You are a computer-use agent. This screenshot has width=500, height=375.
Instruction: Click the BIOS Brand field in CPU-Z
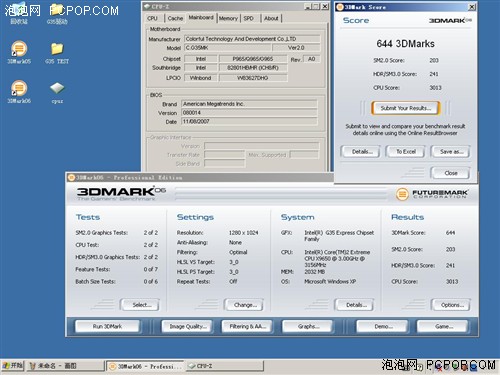249,104
